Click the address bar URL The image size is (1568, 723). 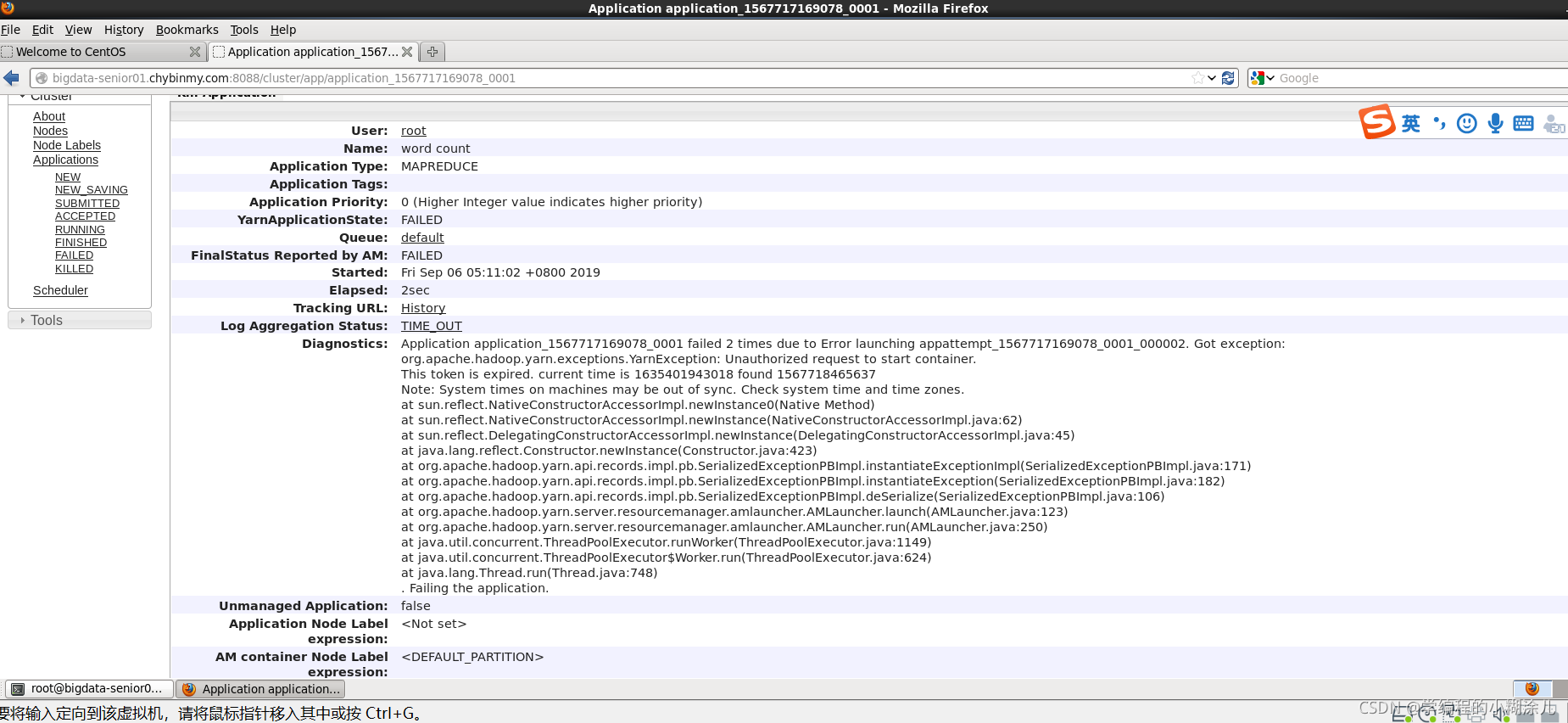click(x=283, y=78)
